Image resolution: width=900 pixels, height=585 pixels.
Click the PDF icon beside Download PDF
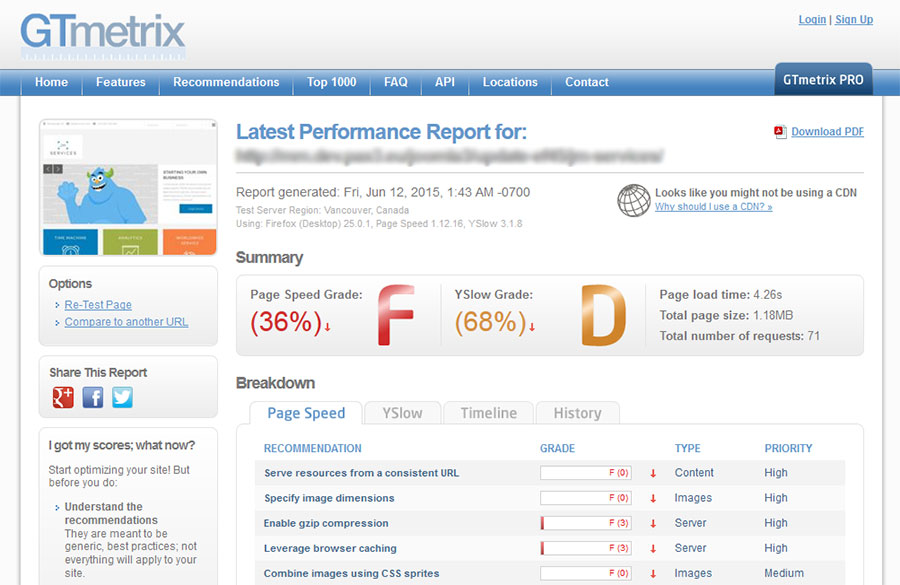(780, 132)
